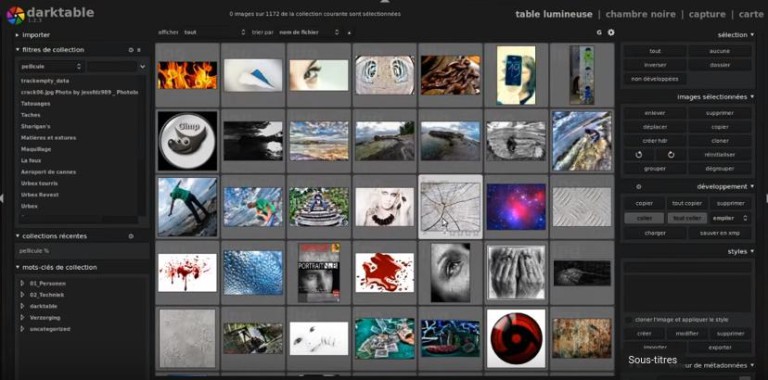Open trier par nom de fichier dropdown
Viewport: 768px width, 380px height.
click(x=309, y=32)
